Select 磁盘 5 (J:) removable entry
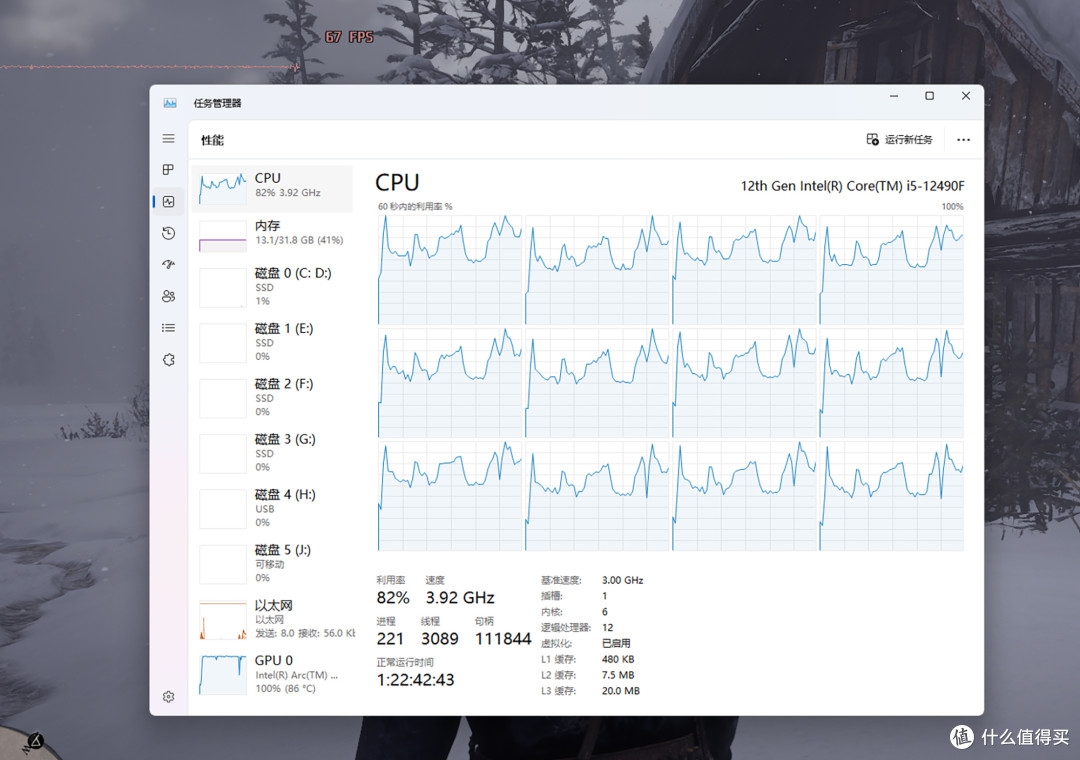The width and height of the screenshot is (1080, 760). click(272, 563)
